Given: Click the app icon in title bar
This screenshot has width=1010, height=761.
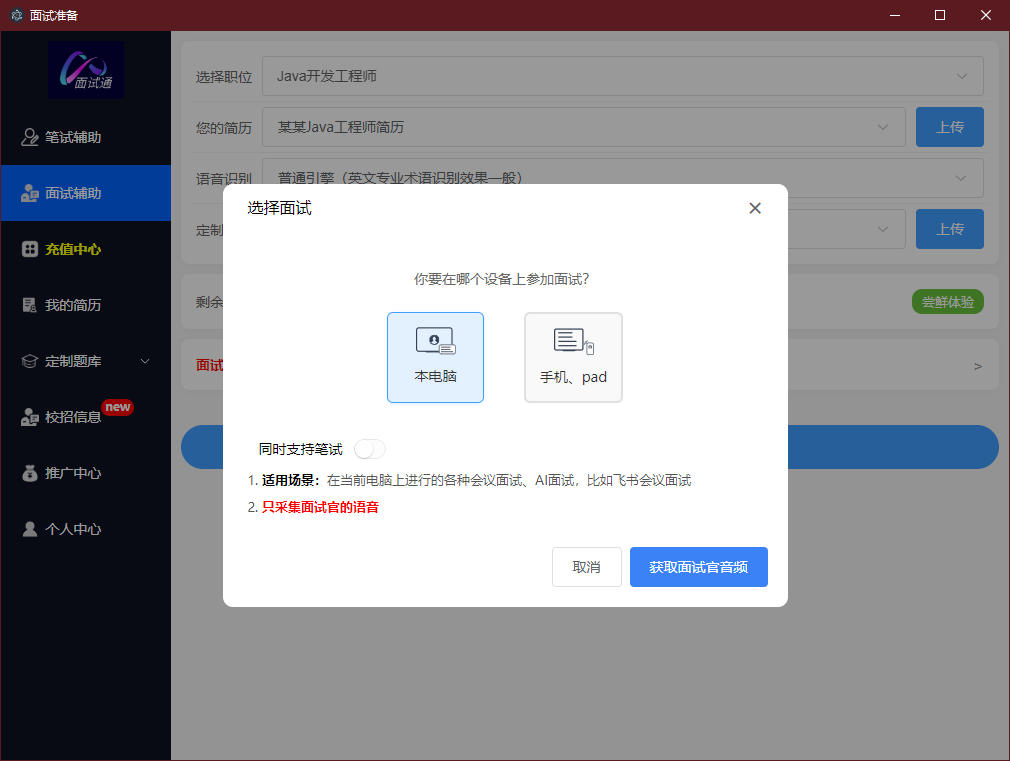Looking at the screenshot, I should click(17, 15).
